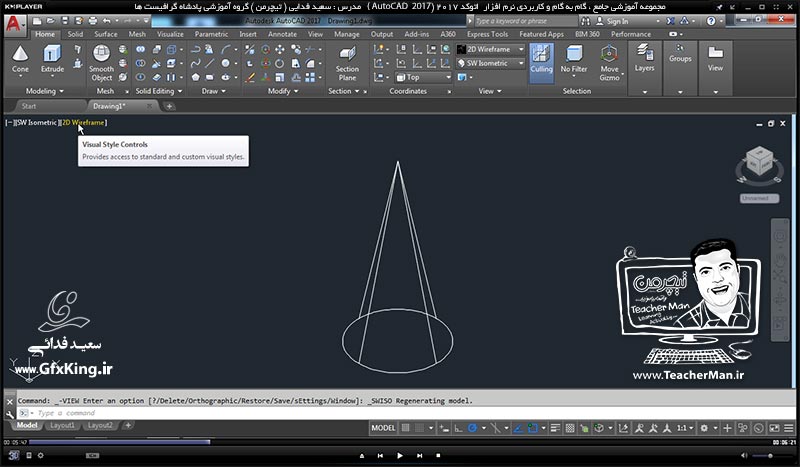Open the Annotate ribbon tab
Screen dimensions: 800x467
pyautogui.click(x=282, y=34)
